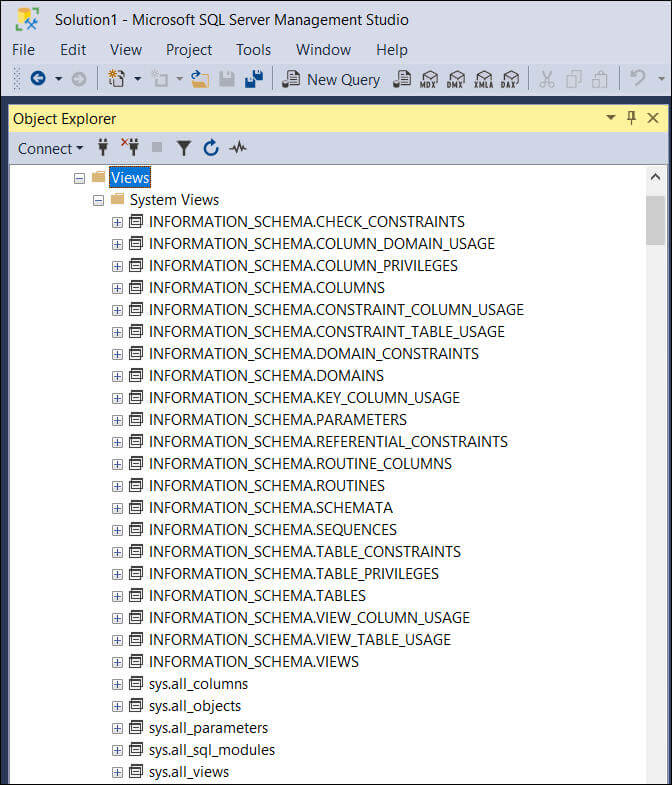Click the Navigate Forward icon
Image resolution: width=672 pixels, height=785 pixels.
coord(79,79)
